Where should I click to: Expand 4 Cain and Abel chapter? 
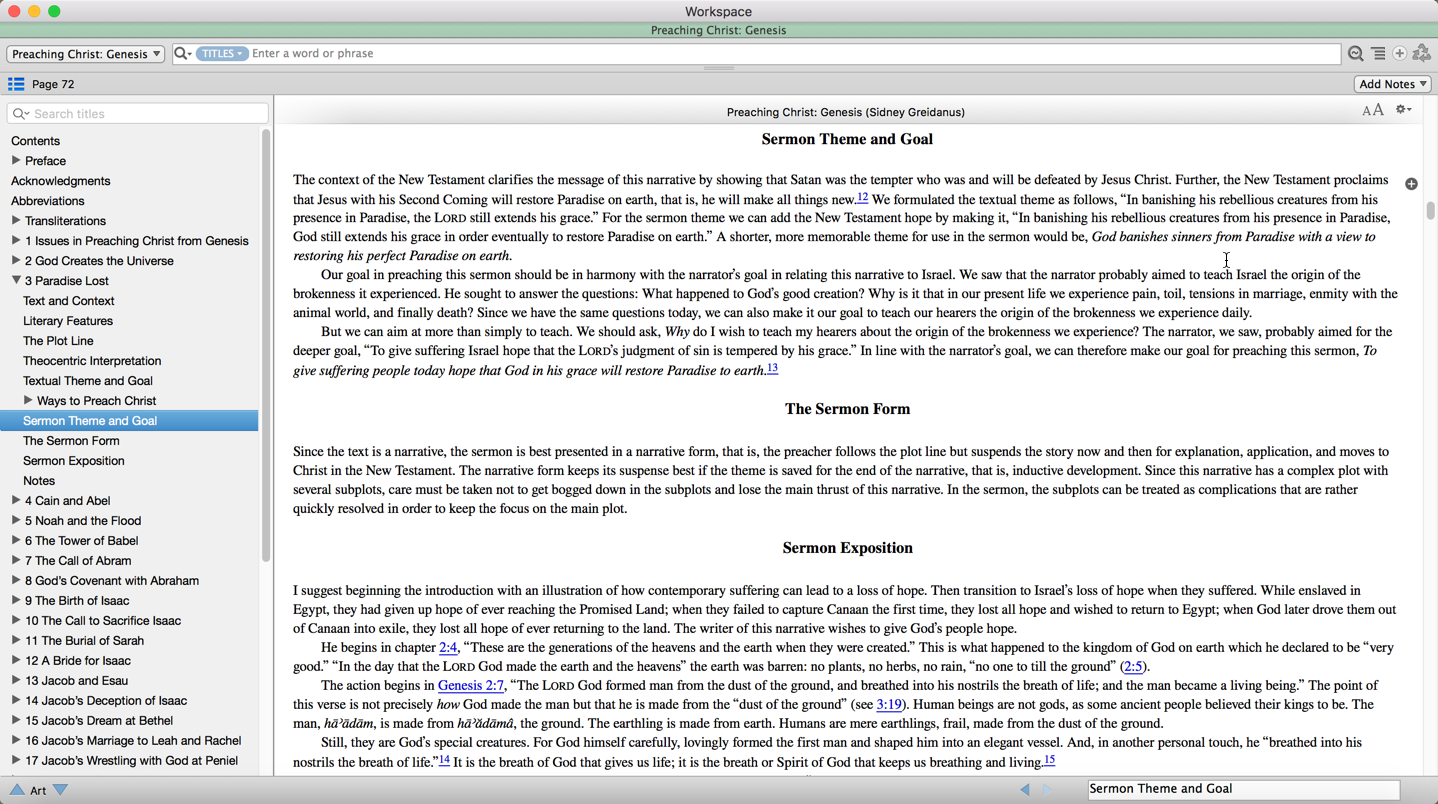pos(16,500)
